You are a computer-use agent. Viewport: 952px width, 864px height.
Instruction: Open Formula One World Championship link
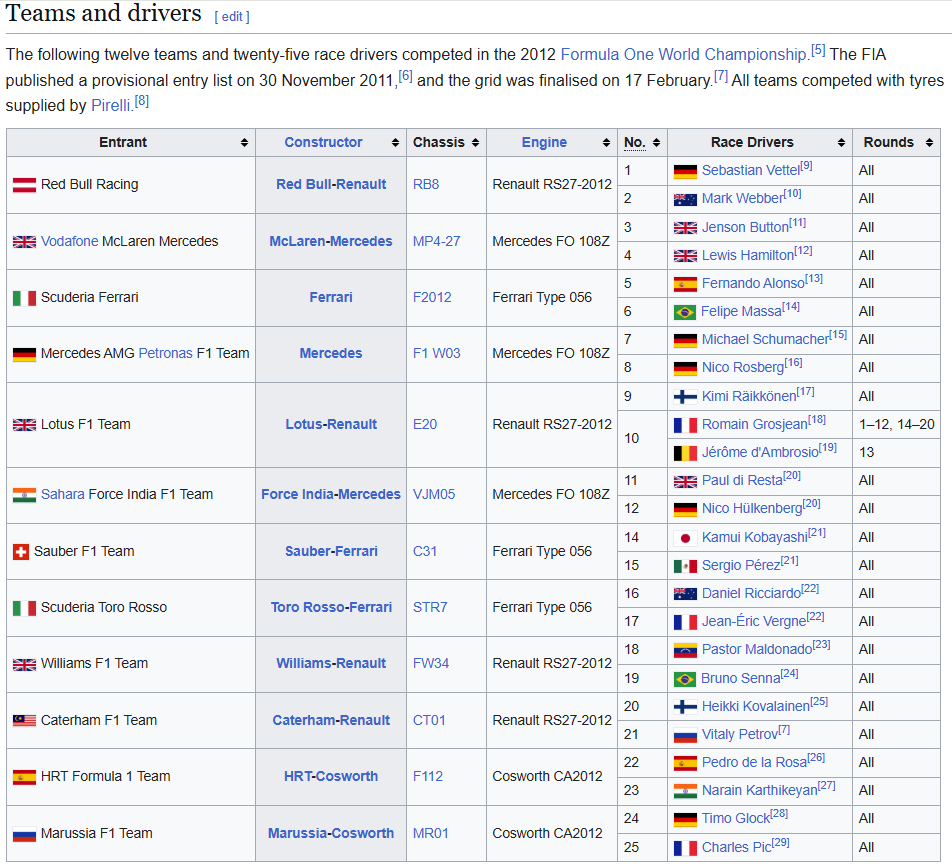click(x=684, y=55)
